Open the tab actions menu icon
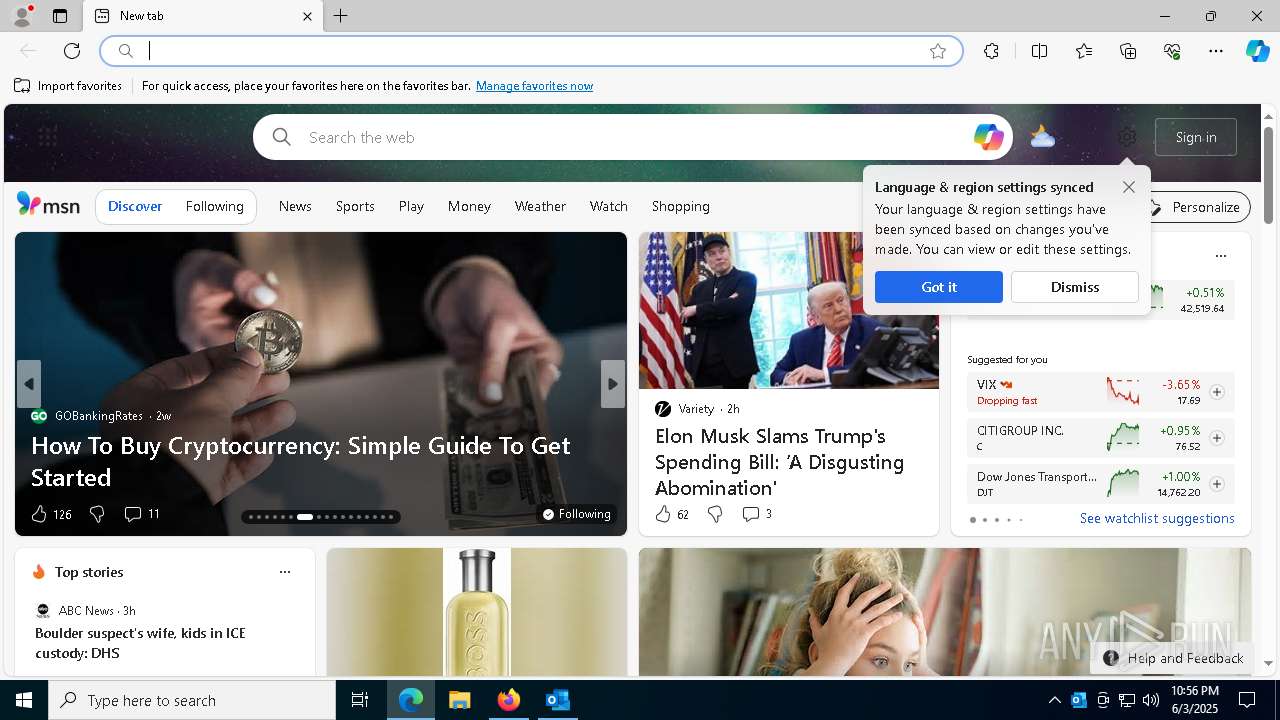This screenshot has height=720, width=1280. pyautogui.click(x=60, y=16)
